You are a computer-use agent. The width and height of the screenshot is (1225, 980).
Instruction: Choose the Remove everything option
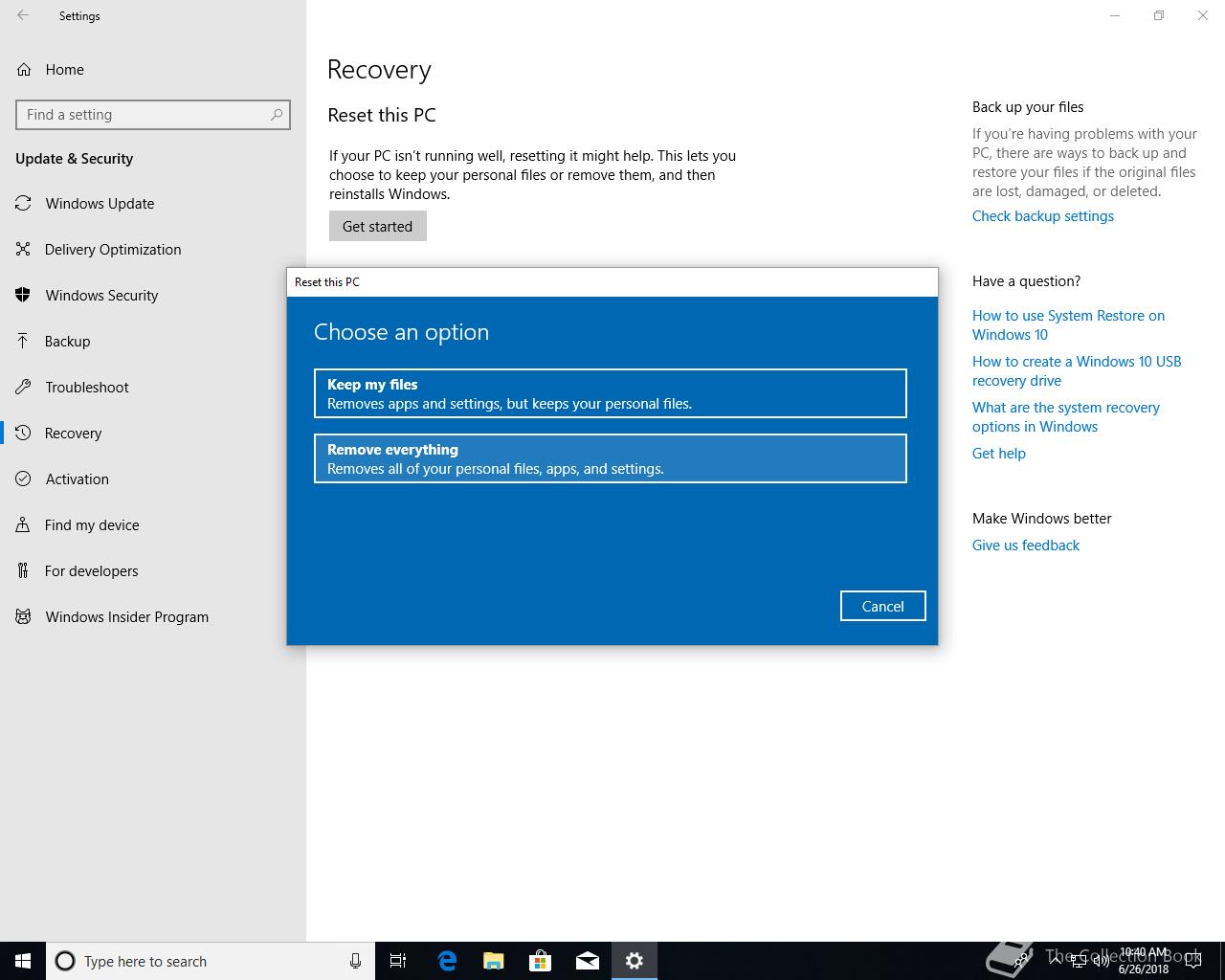611,458
